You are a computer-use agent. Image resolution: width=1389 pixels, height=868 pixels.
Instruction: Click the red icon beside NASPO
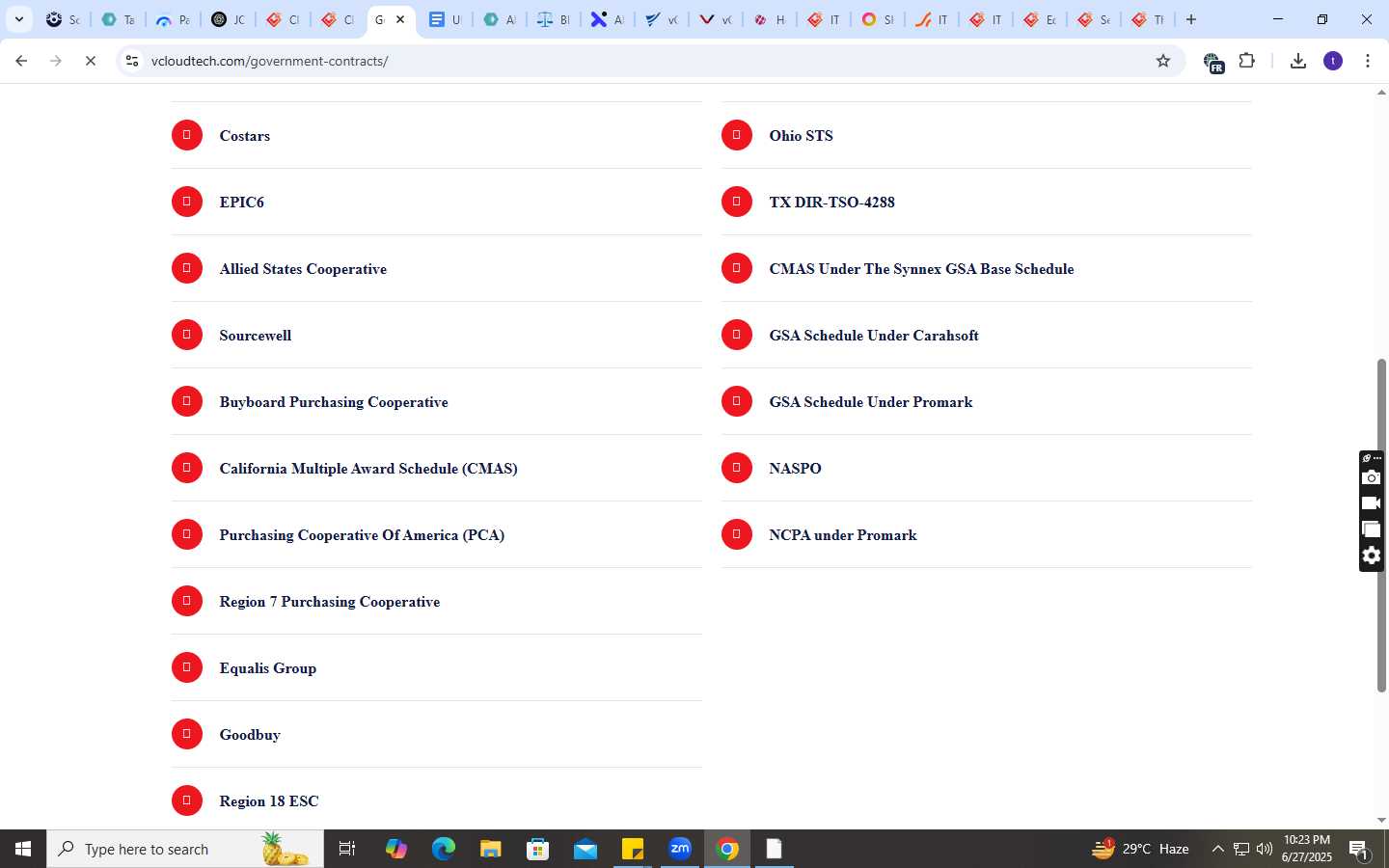(x=737, y=468)
